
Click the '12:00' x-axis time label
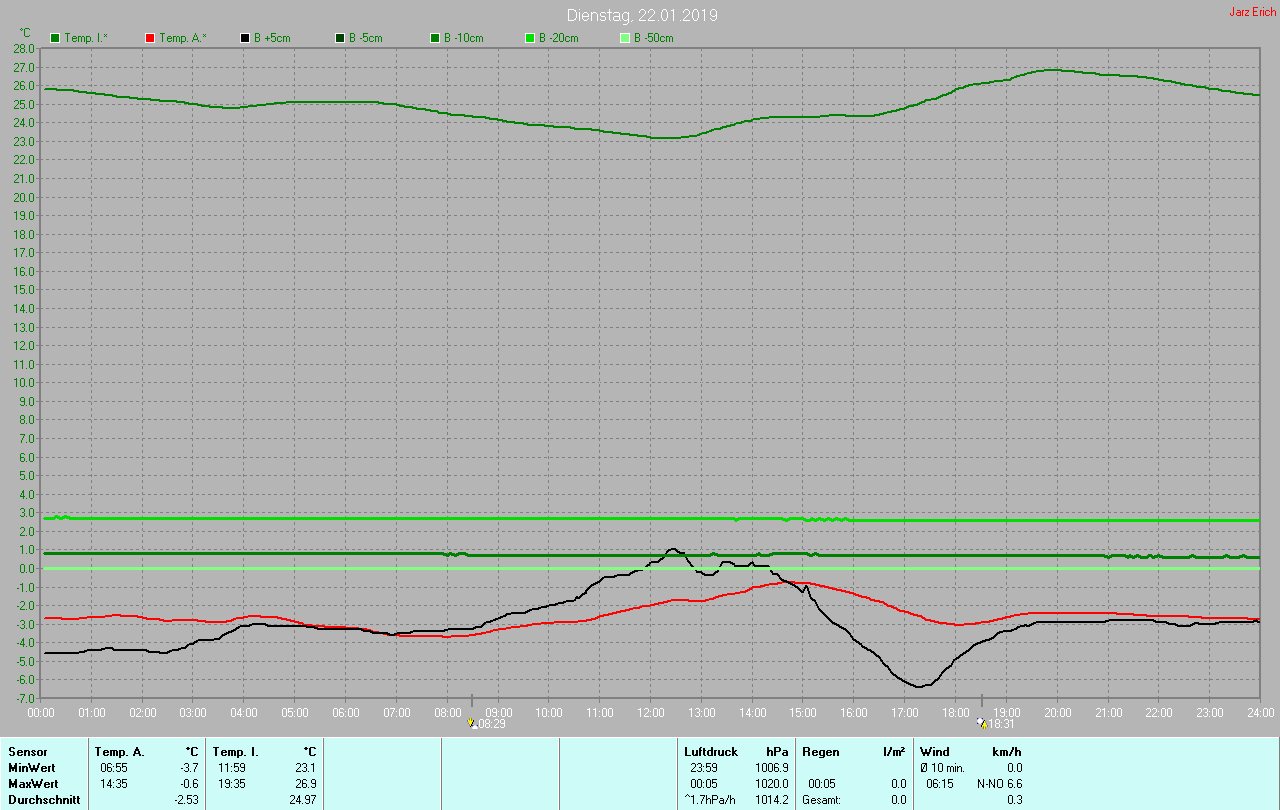[x=650, y=713]
